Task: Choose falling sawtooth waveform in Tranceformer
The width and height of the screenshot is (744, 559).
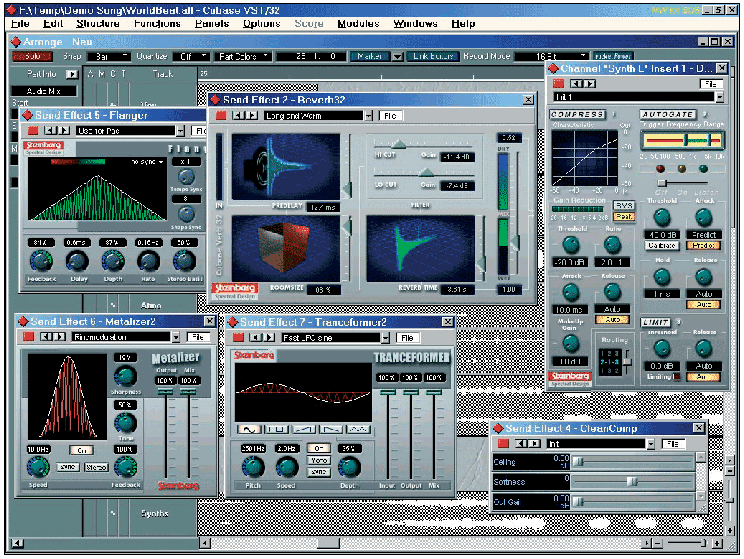Action: (x=331, y=429)
